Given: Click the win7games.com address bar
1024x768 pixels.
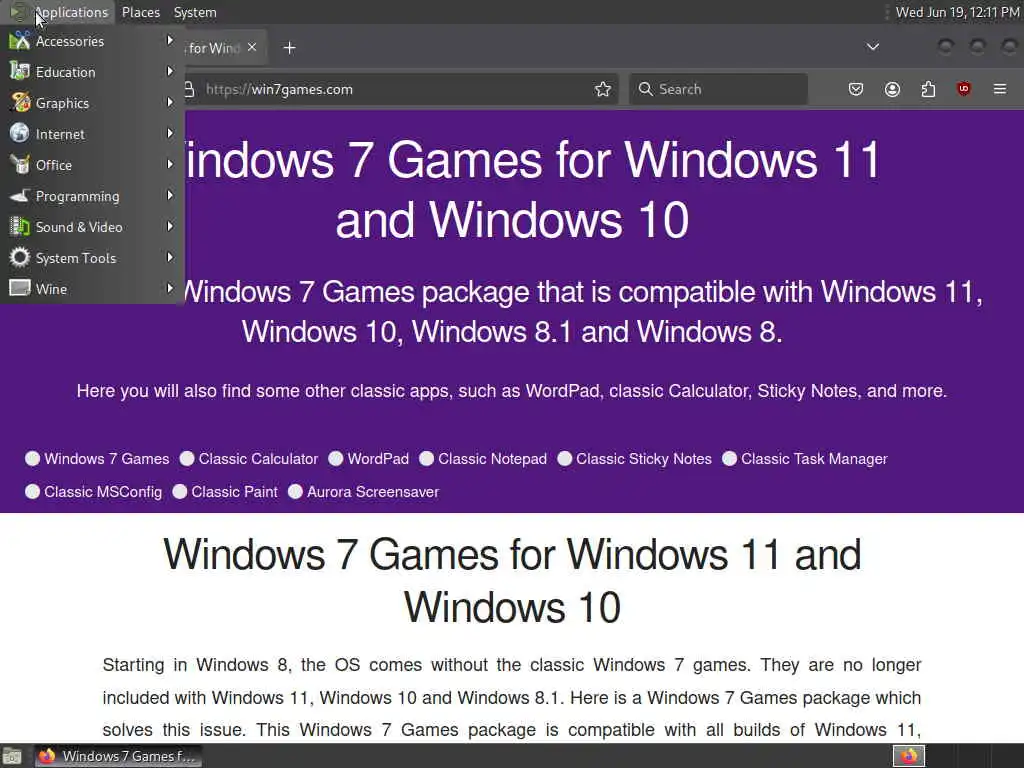Looking at the screenshot, I should 398,89.
